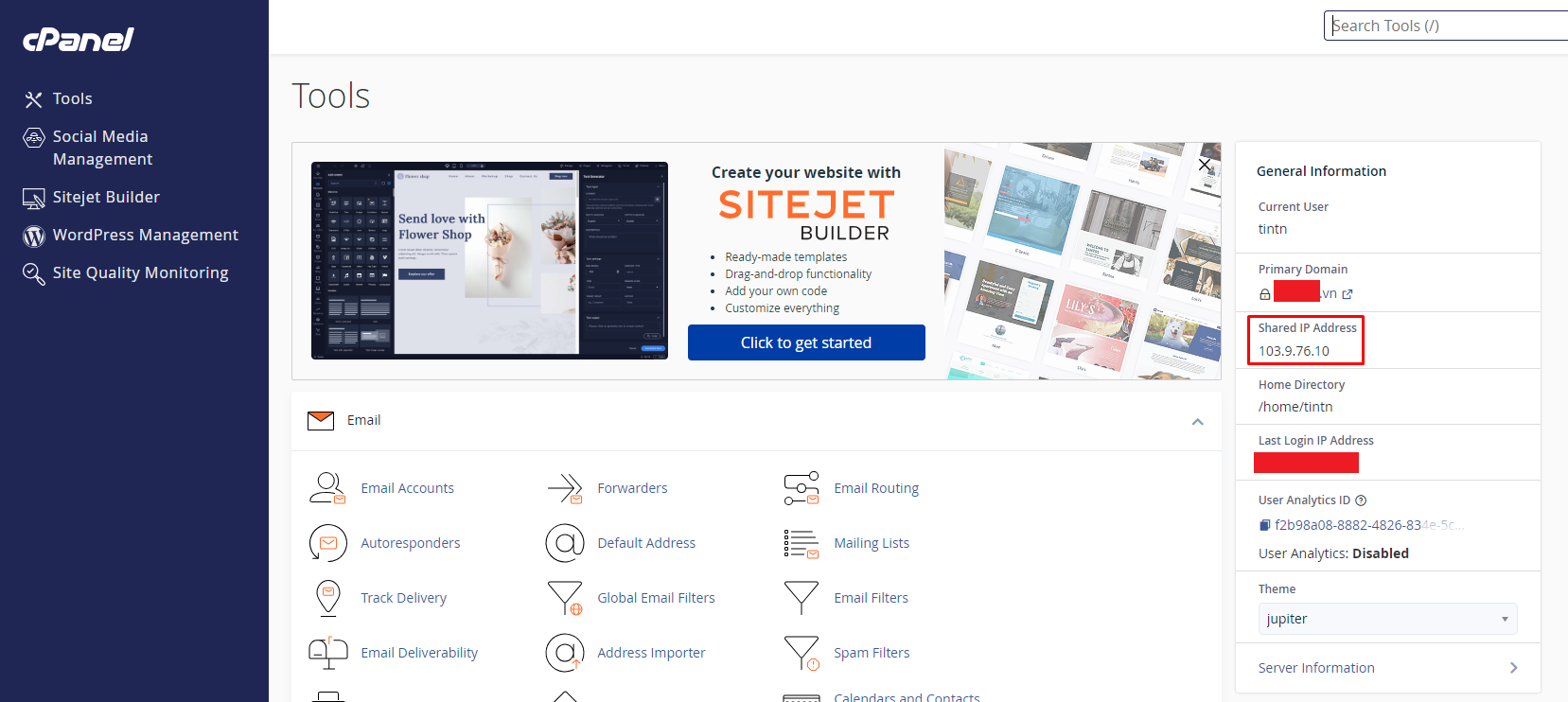Viewport: 1568px width, 702px height.
Task: Go to WordPress Management in sidebar
Action: coord(145,235)
